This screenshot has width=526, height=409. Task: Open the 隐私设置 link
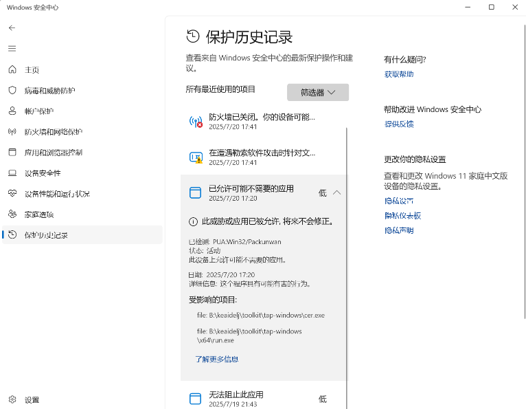(x=399, y=201)
